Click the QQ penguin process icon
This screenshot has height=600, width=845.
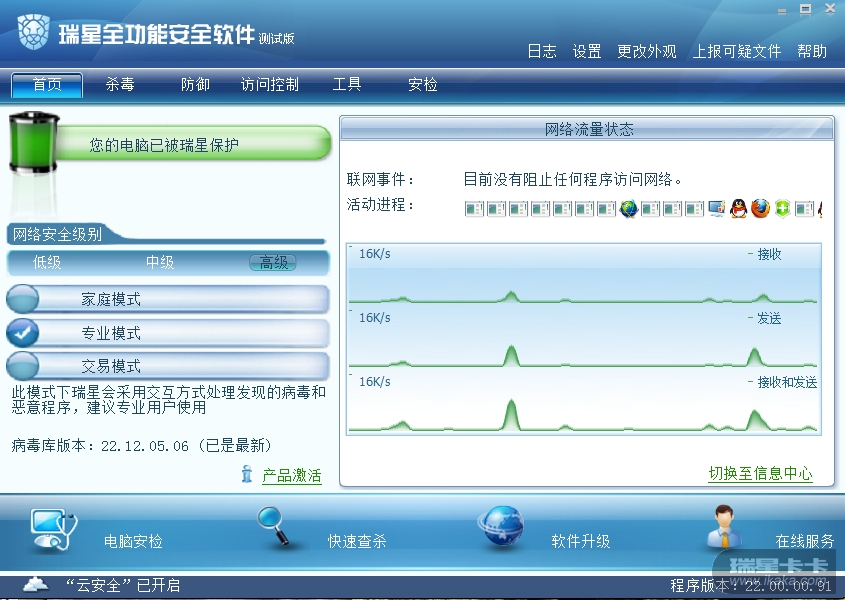tap(738, 209)
